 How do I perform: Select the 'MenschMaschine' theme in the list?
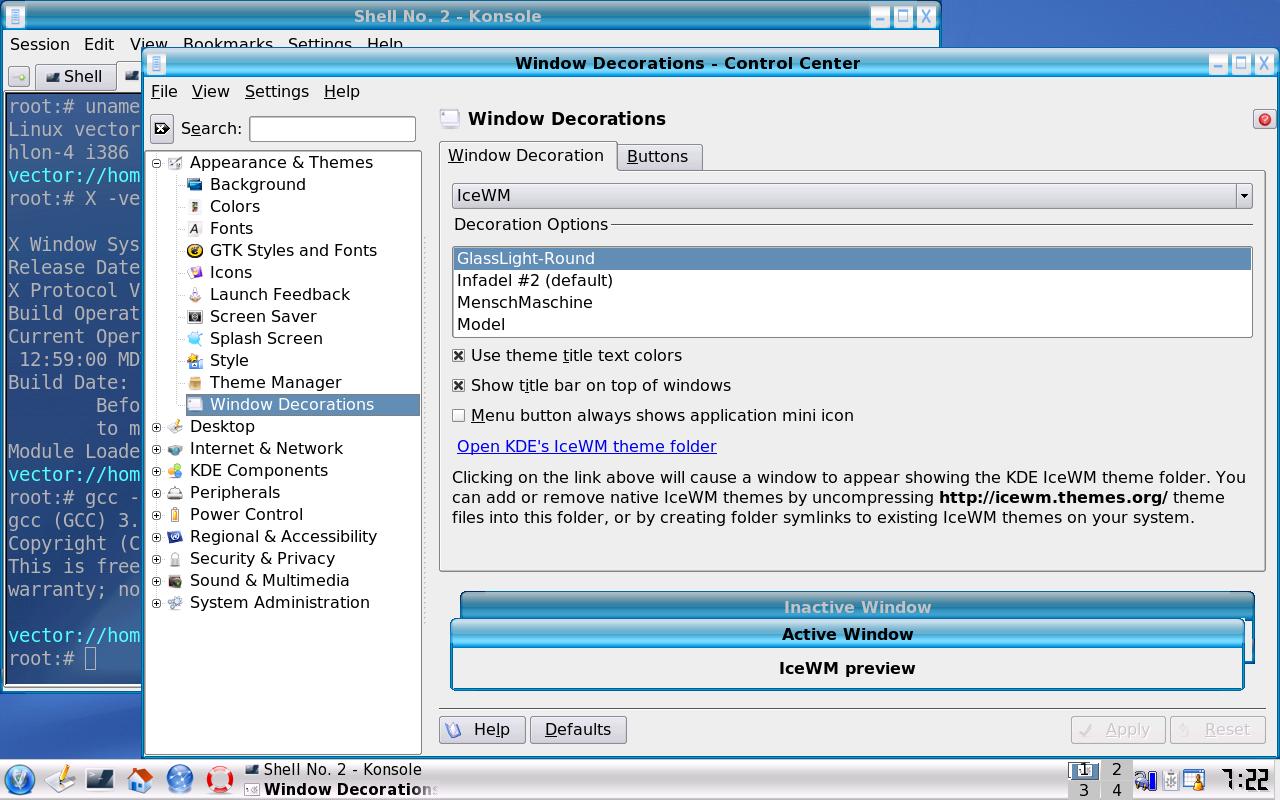pos(852,302)
